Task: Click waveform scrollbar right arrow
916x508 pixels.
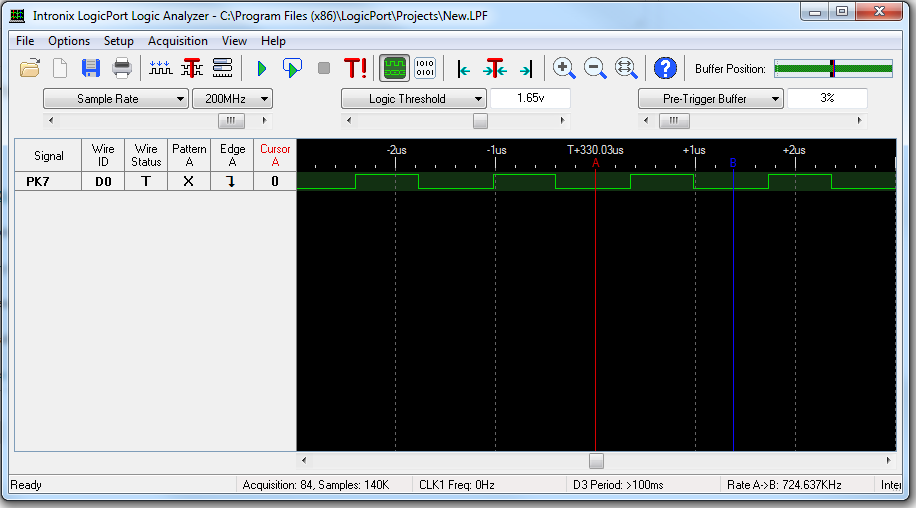Action: coord(889,461)
